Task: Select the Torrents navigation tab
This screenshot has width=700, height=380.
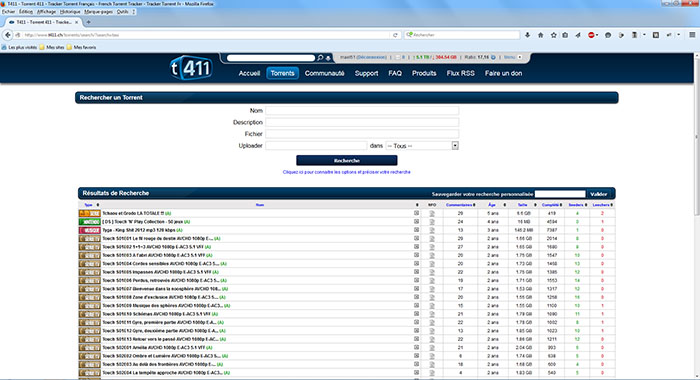Action: [x=283, y=73]
